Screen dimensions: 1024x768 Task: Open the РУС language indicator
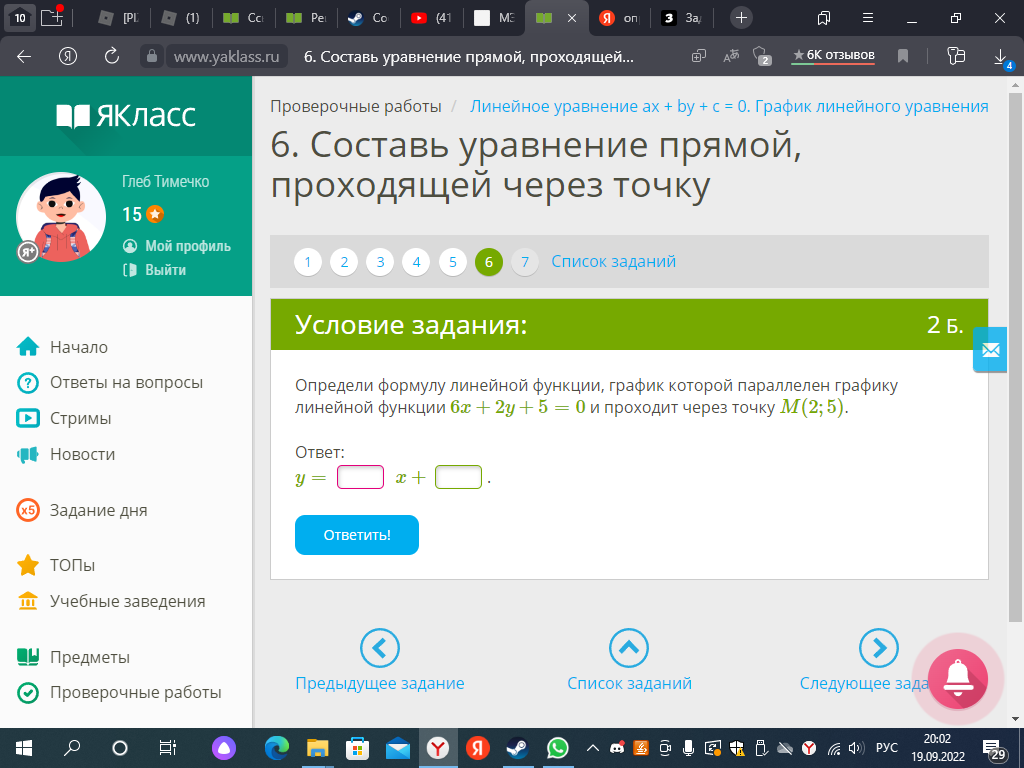tap(886, 748)
